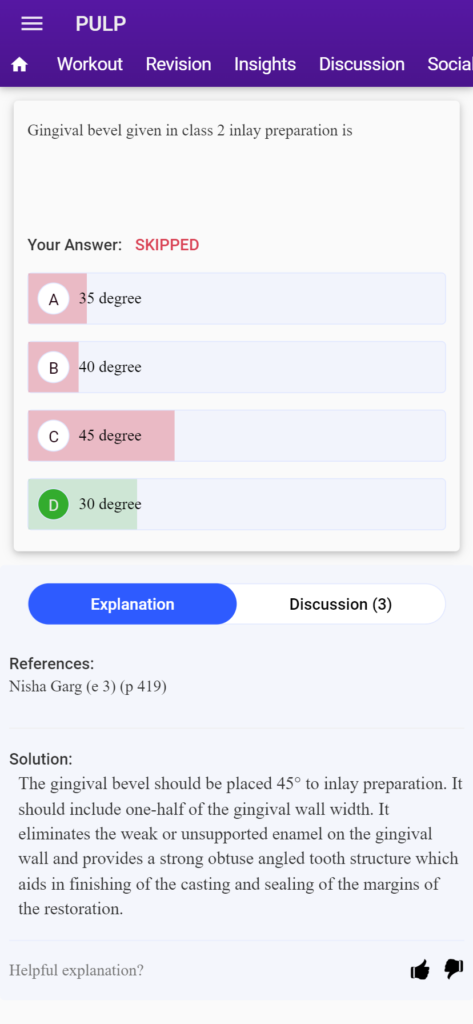Screen dimensions: 473x1024
Task: Click the PULP app title
Action: (101, 24)
